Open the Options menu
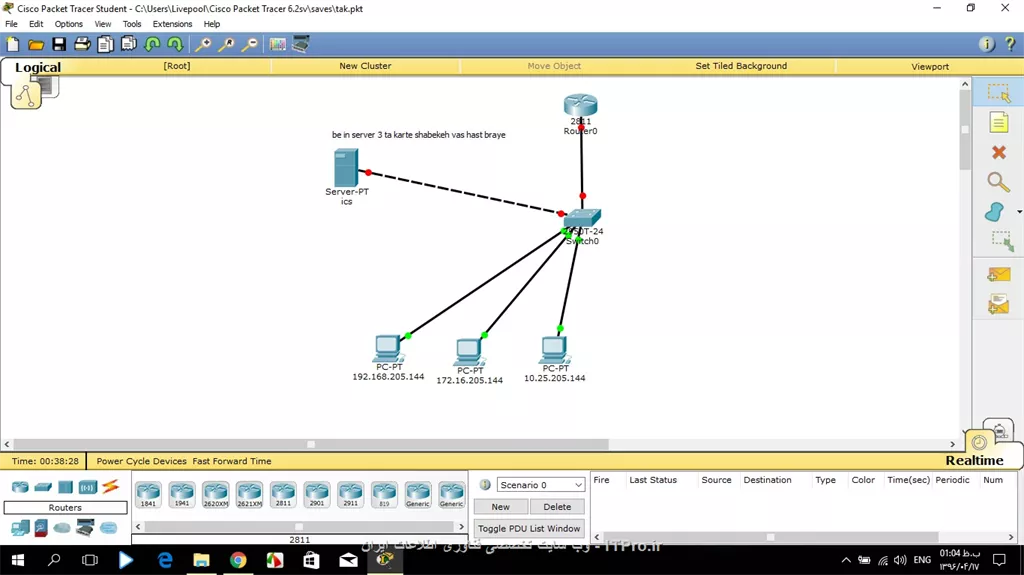 (x=69, y=24)
